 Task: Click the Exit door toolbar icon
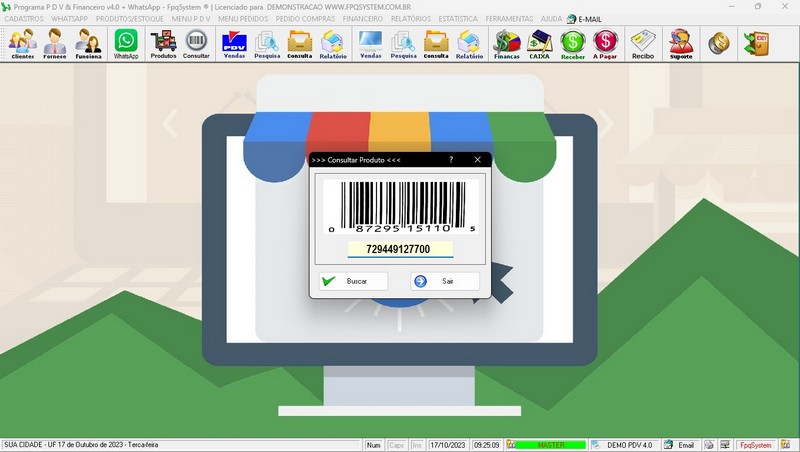click(757, 43)
